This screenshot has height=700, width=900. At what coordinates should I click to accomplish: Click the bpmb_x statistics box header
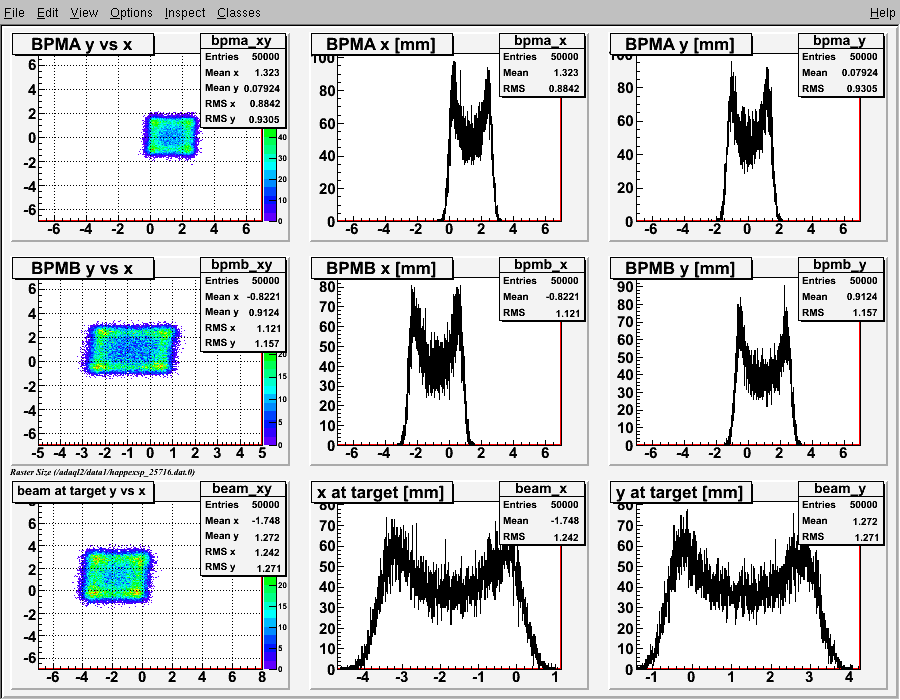click(x=541, y=265)
